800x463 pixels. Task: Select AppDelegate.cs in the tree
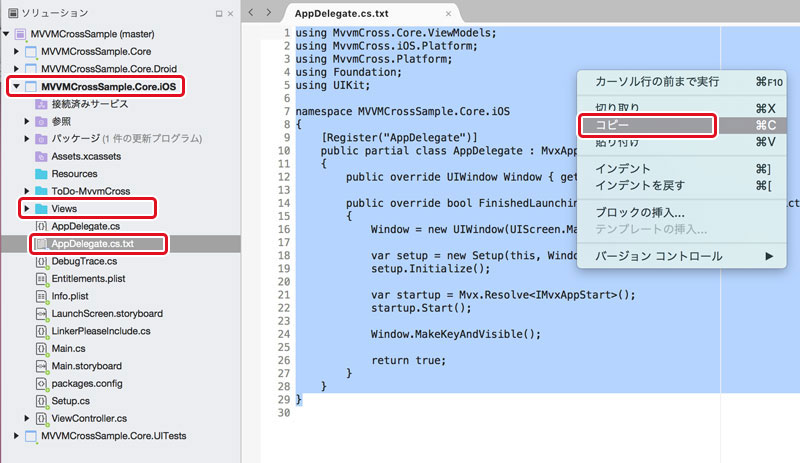pos(86,226)
